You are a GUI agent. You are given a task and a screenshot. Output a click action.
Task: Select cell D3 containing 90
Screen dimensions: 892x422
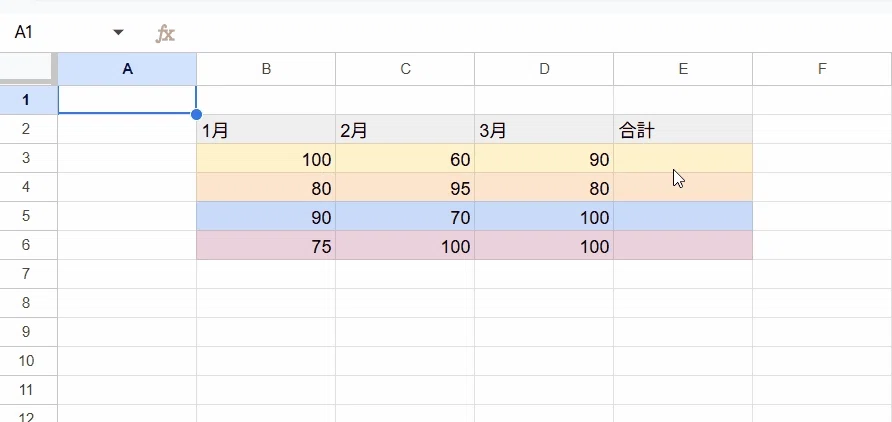(544, 158)
